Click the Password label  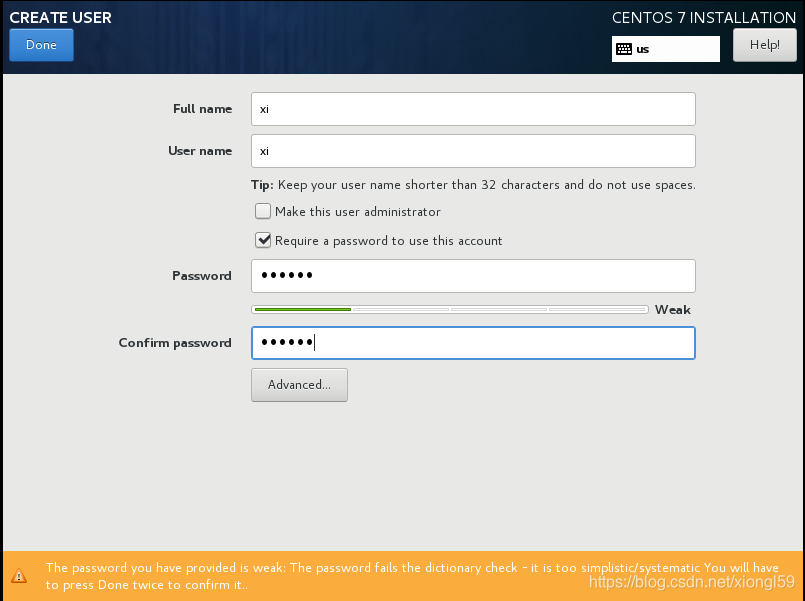point(202,276)
